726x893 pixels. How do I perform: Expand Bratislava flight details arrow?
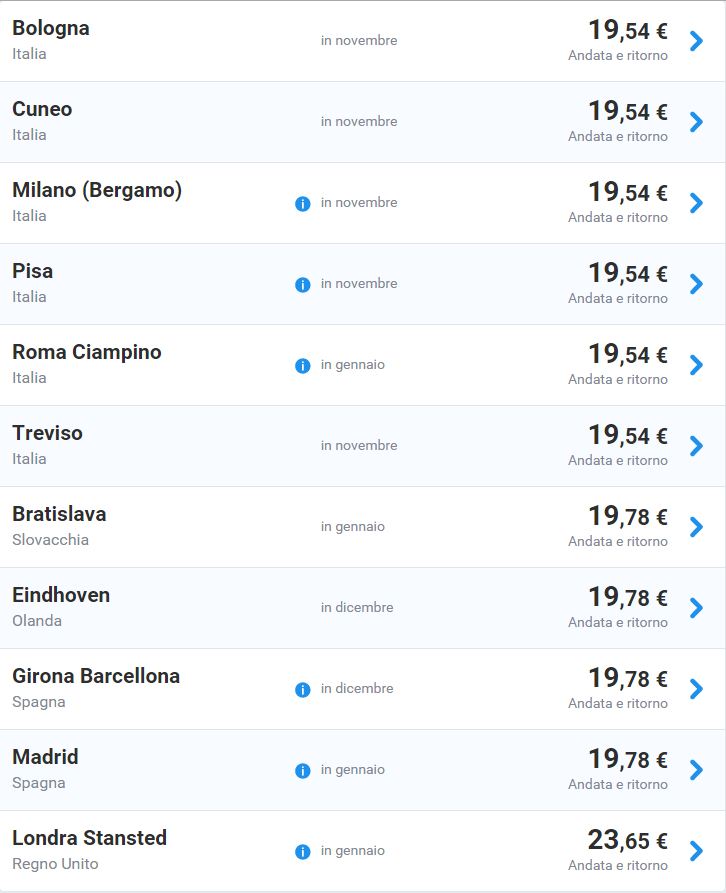697,527
